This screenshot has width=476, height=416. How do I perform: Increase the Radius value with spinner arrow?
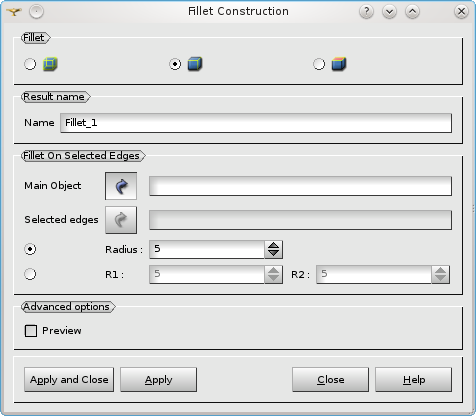(x=274, y=246)
